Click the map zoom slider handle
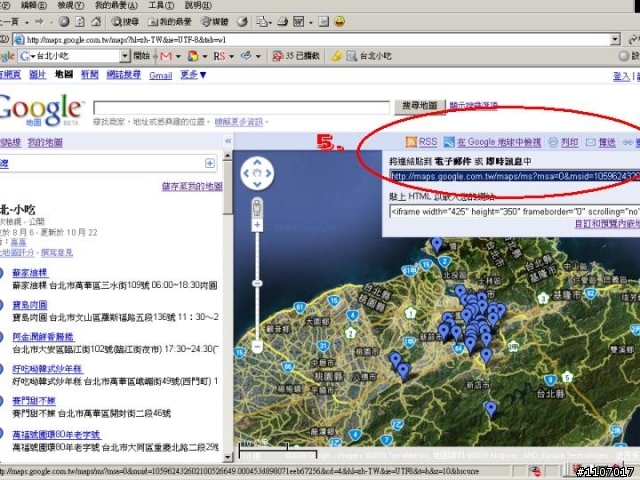Screen dimensions: 640x480 click(257, 283)
